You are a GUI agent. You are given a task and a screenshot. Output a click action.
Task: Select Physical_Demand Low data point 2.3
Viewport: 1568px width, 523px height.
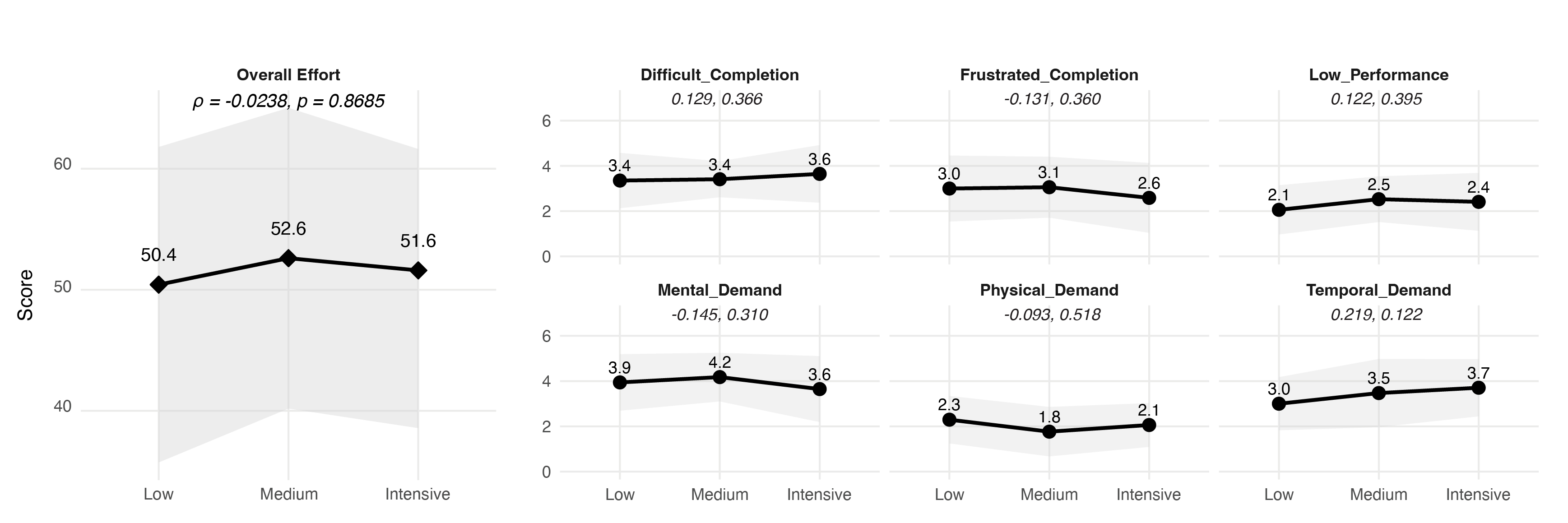coord(949,420)
